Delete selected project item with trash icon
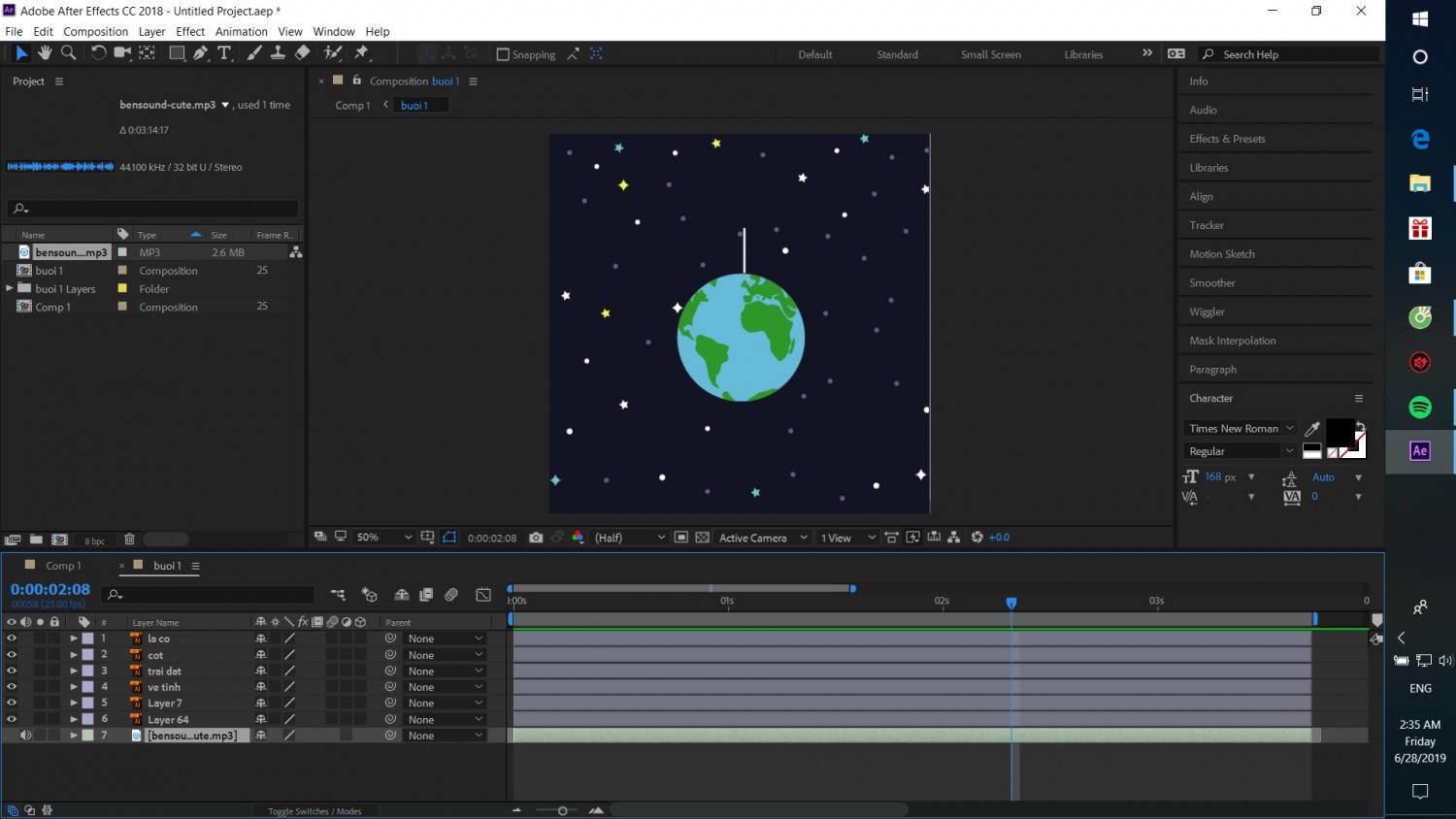 coord(129,540)
